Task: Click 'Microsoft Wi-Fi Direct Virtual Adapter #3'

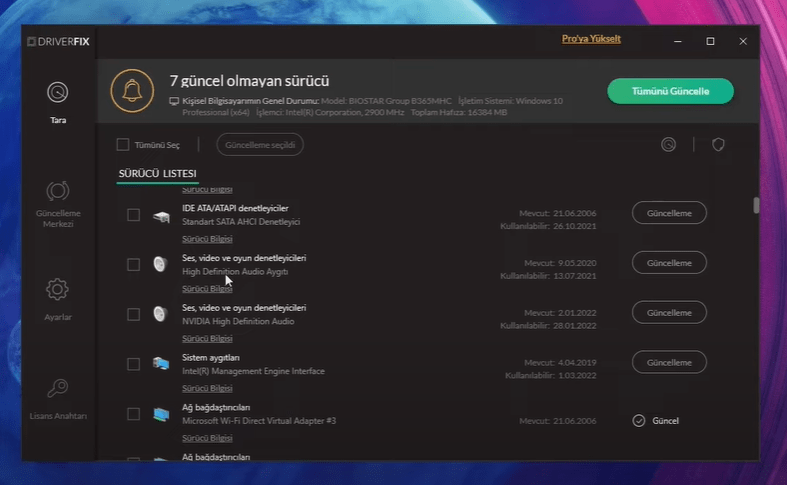Action: pyautogui.click(x=259, y=421)
